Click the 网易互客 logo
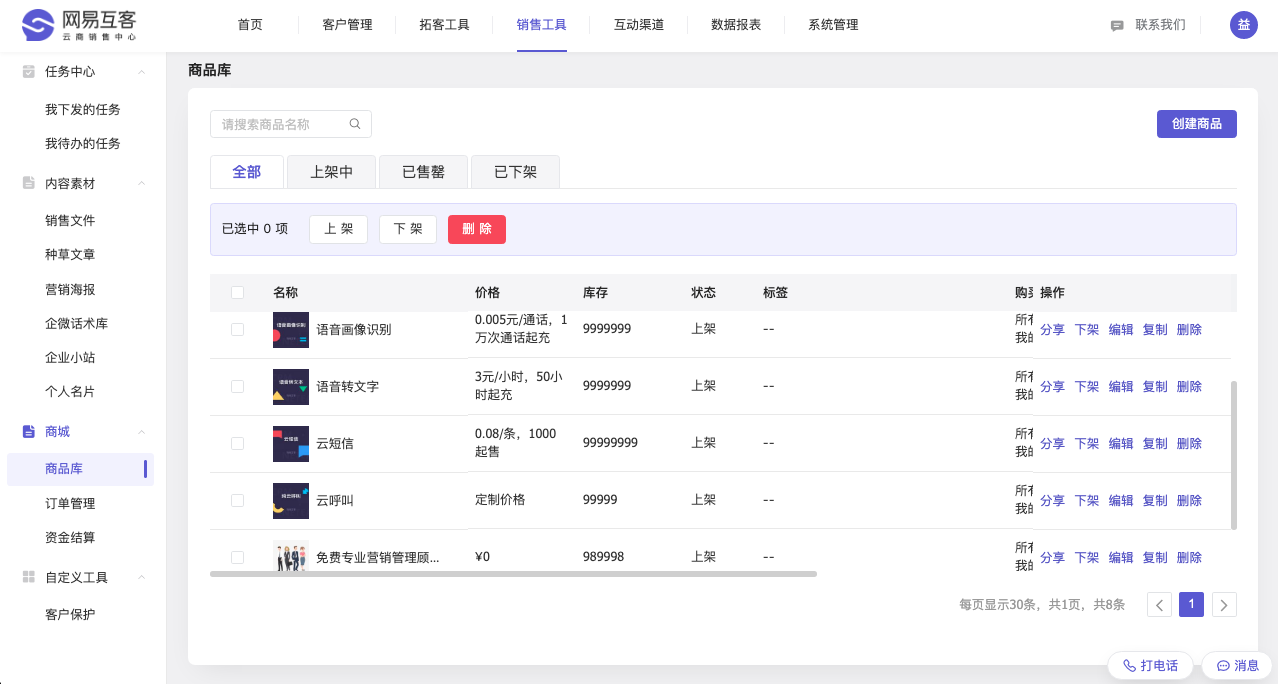 (80, 25)
